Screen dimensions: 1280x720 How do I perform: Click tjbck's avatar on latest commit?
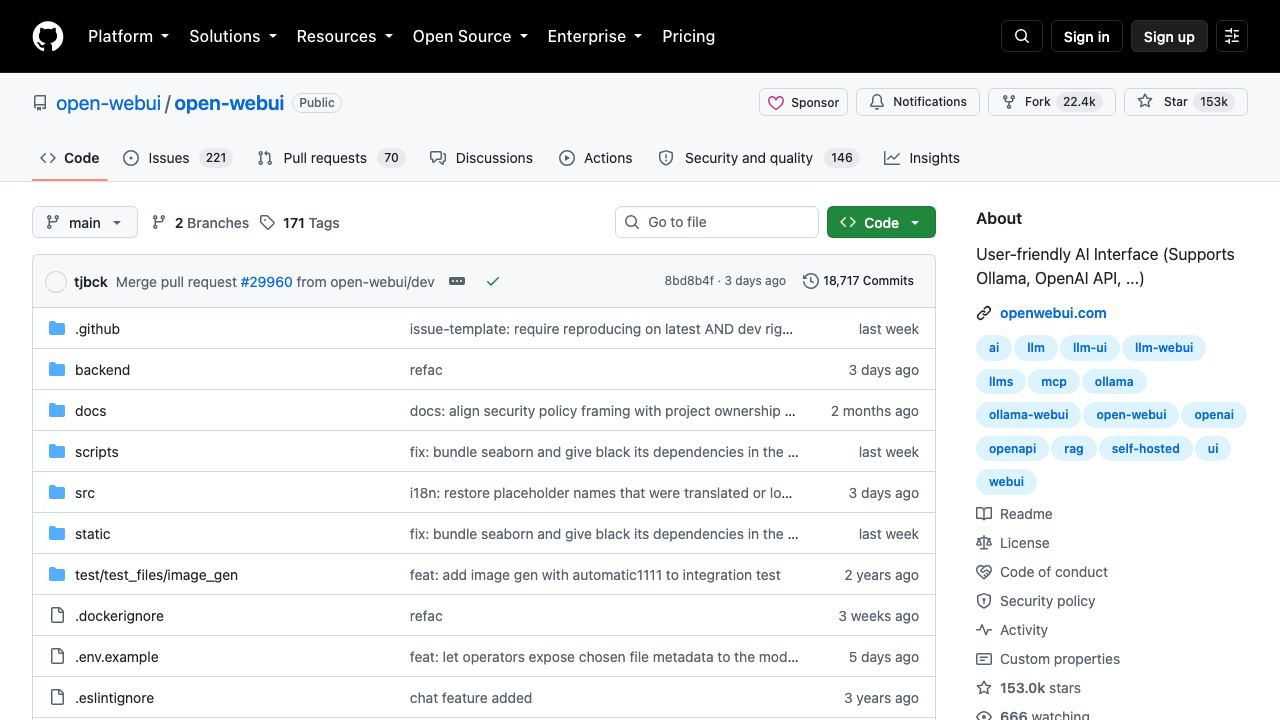pos(56,282)
